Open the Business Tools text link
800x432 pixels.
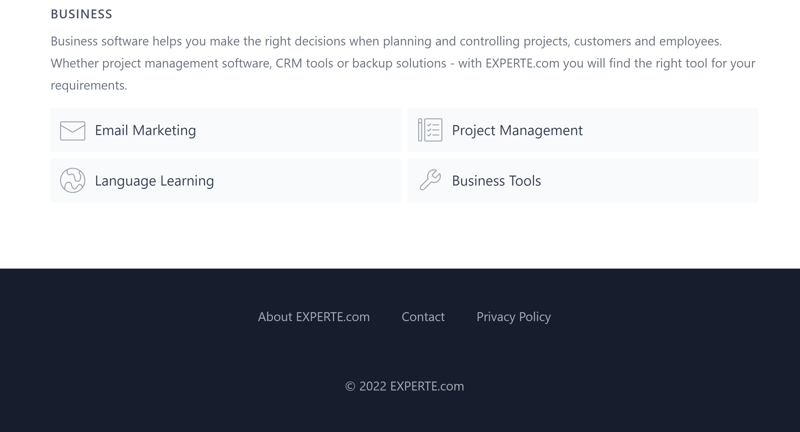click(x=496, y=181)
